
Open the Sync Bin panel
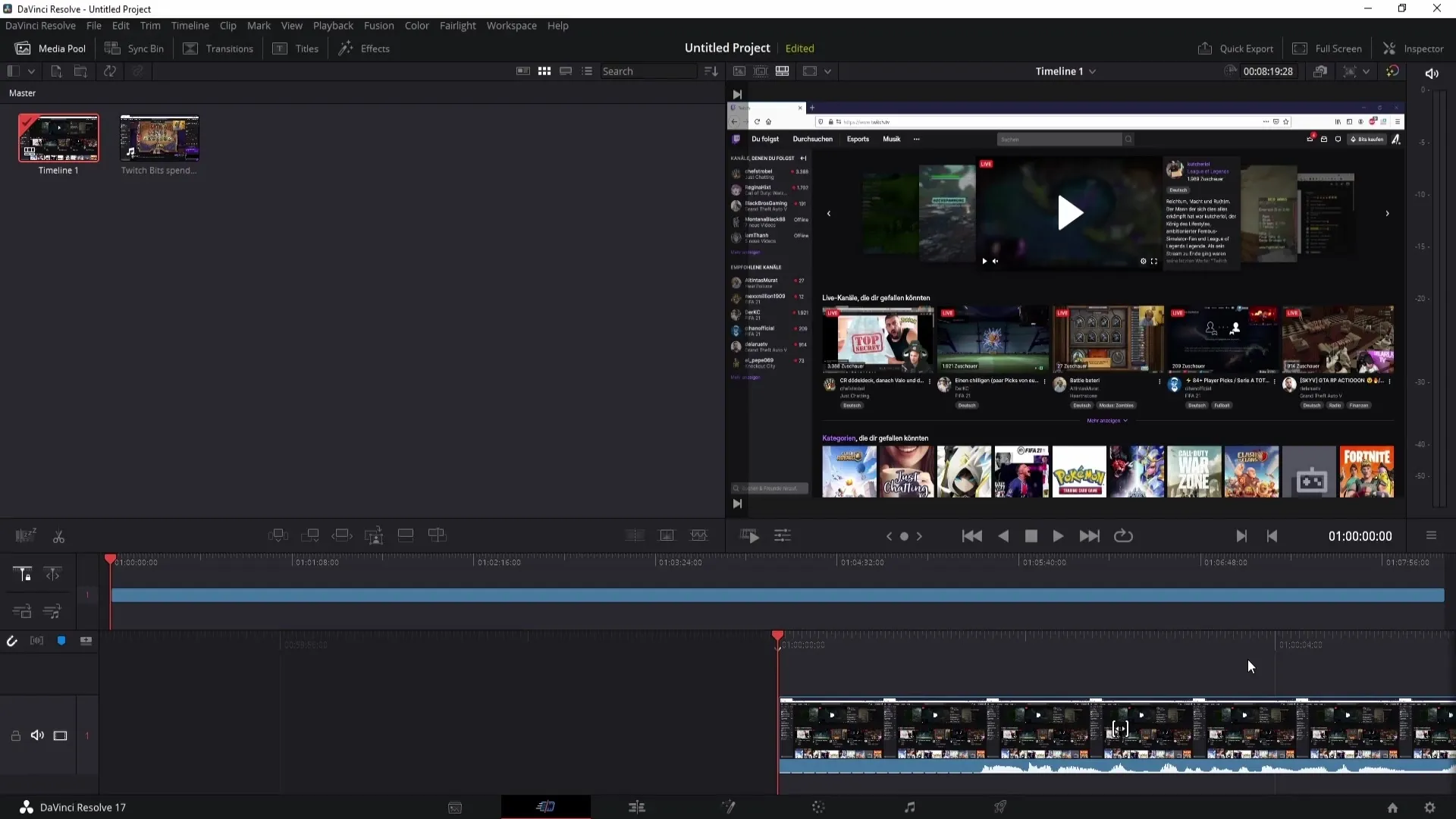pos(134,49)
